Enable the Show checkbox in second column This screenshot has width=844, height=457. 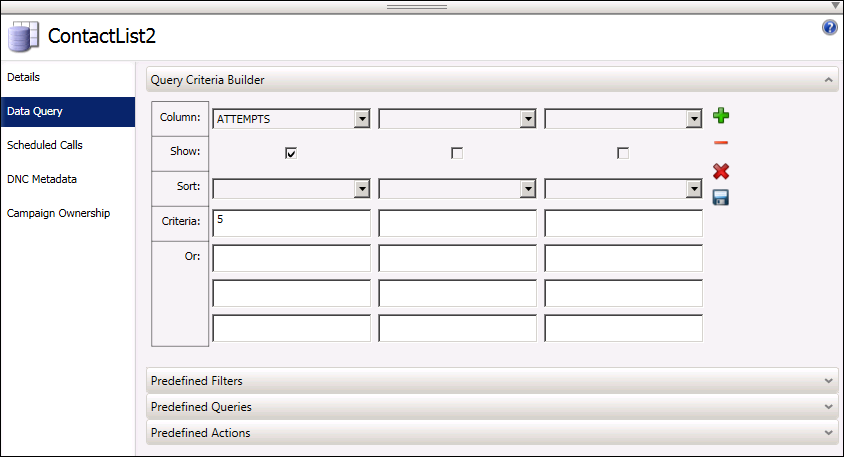click(x=457, y=153)
